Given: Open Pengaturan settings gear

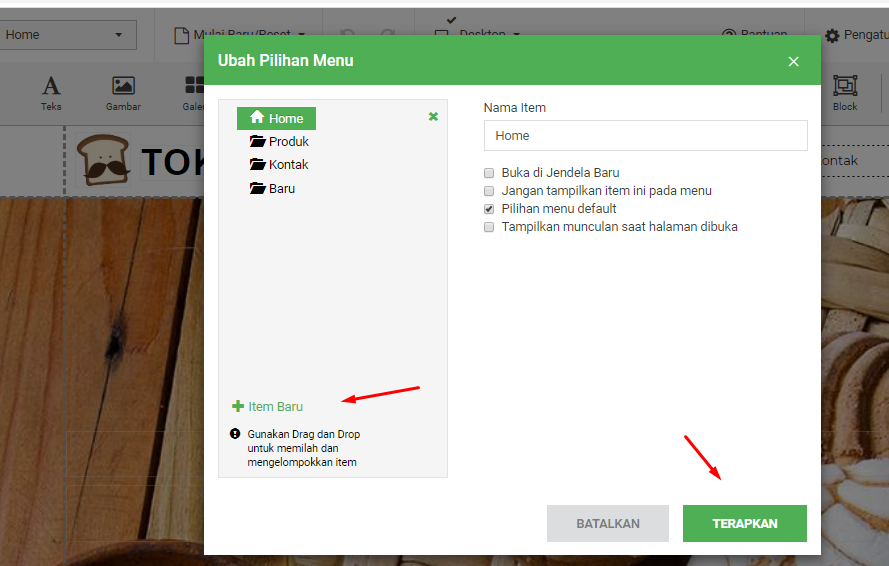Looking at the screenshot, I should click(x=832, y=36).
